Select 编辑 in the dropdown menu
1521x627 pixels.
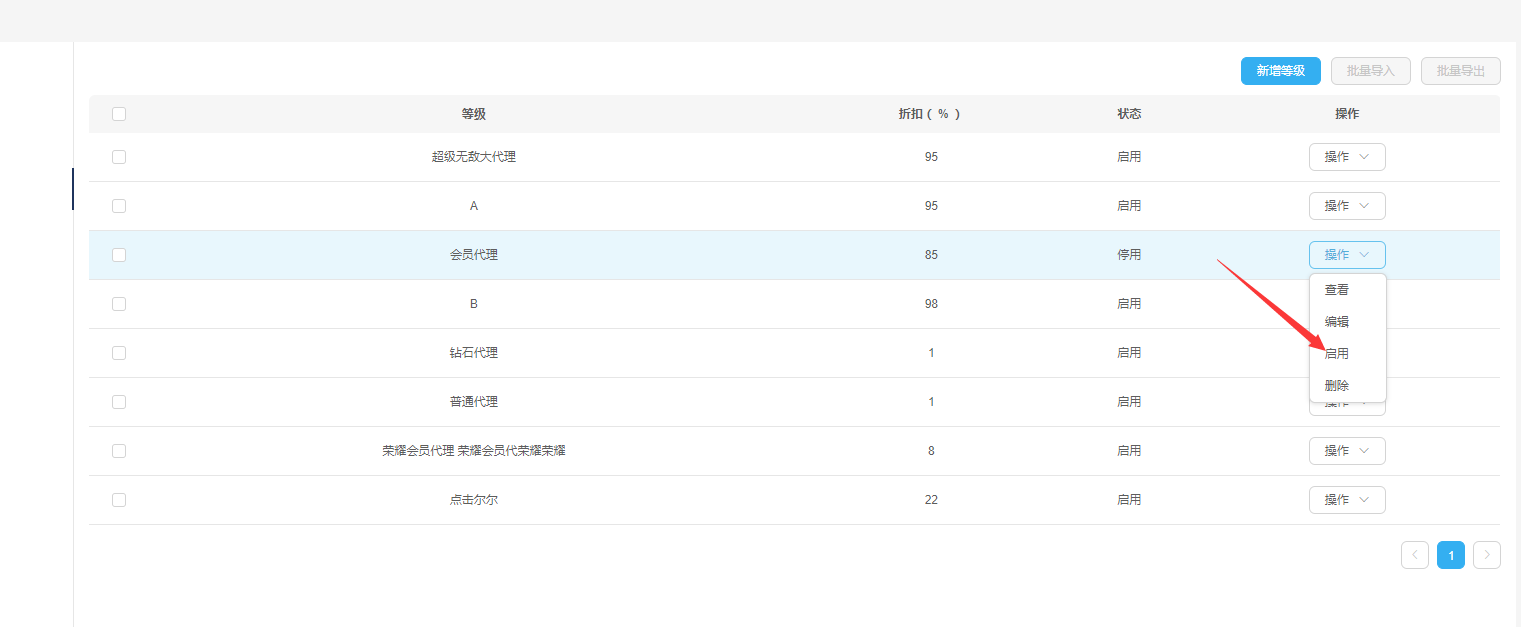tap(1337, 322)
